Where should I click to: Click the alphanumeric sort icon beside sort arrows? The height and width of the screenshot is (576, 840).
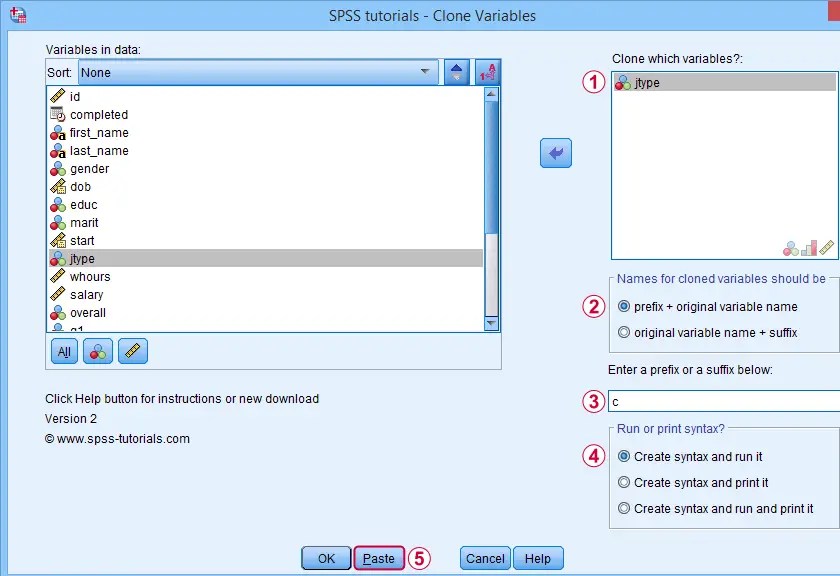pyautogui.click(x=487, y=71)
